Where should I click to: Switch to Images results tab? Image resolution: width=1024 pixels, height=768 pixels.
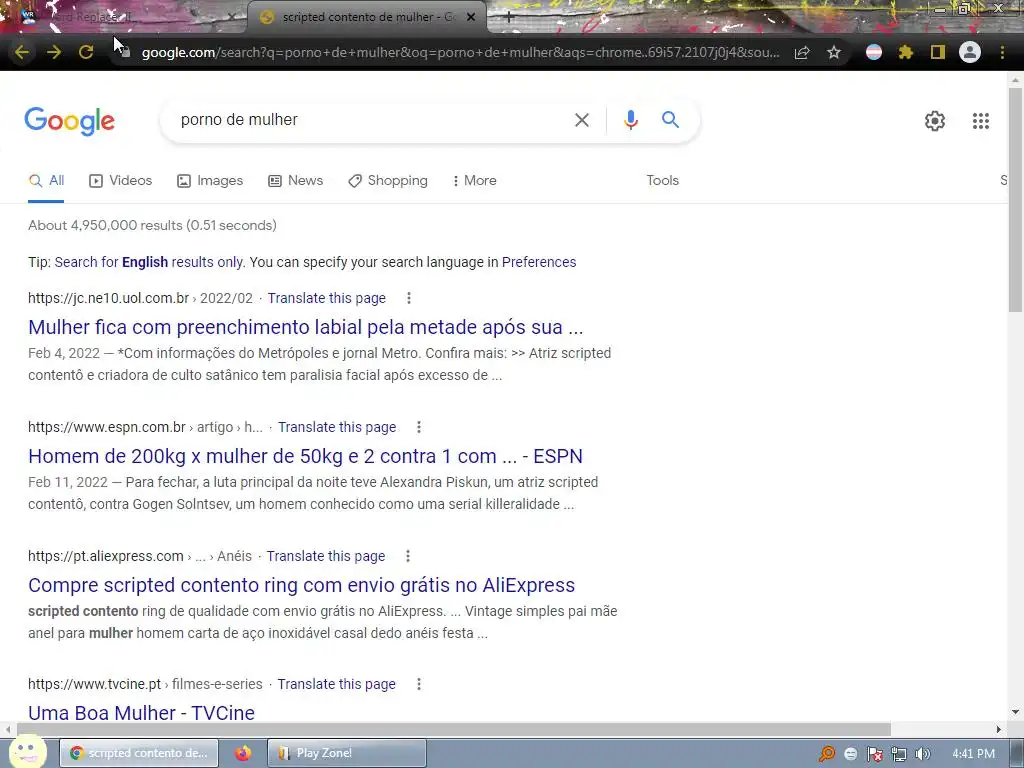click(210, 181)
